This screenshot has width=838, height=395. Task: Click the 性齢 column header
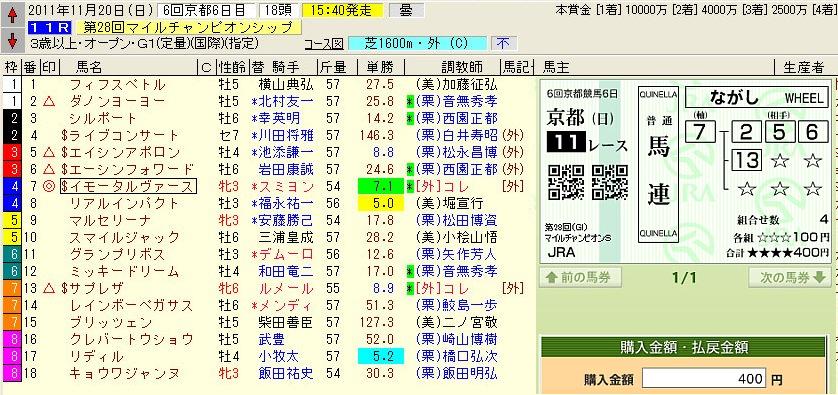point(231,67)
